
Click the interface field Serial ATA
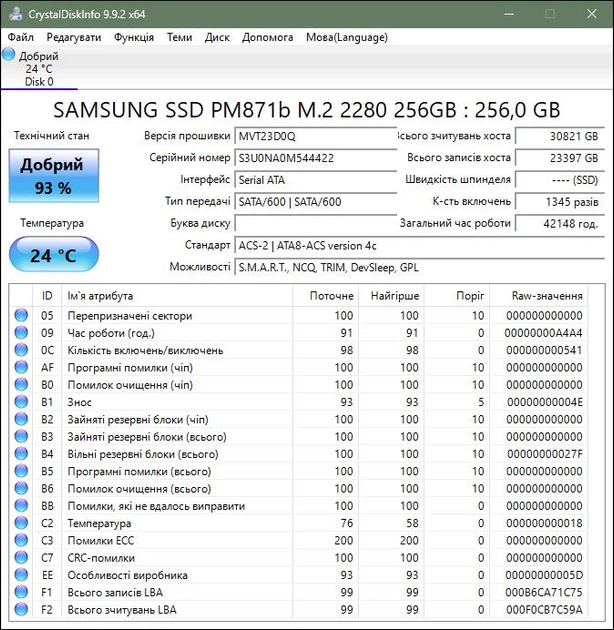[x=315, y=180]
